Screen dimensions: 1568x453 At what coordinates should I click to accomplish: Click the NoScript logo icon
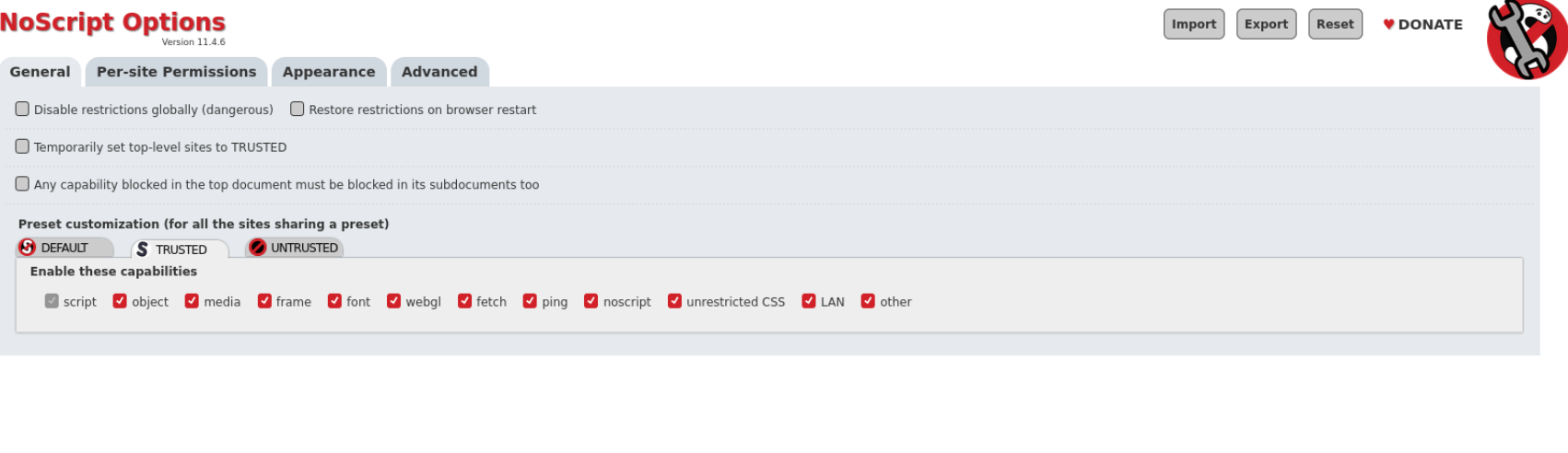pyautogui.click(x=1527, y=39)
